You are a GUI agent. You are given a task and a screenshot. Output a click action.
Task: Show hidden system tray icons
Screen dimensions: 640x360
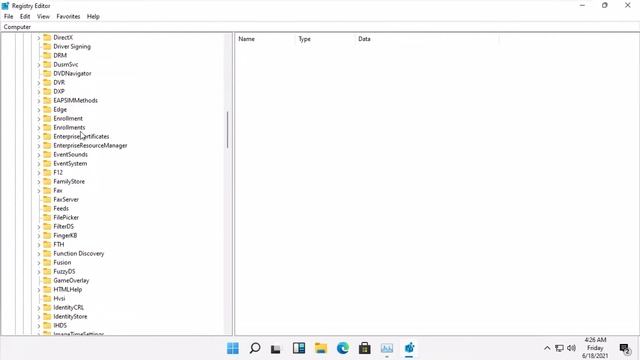547,348
